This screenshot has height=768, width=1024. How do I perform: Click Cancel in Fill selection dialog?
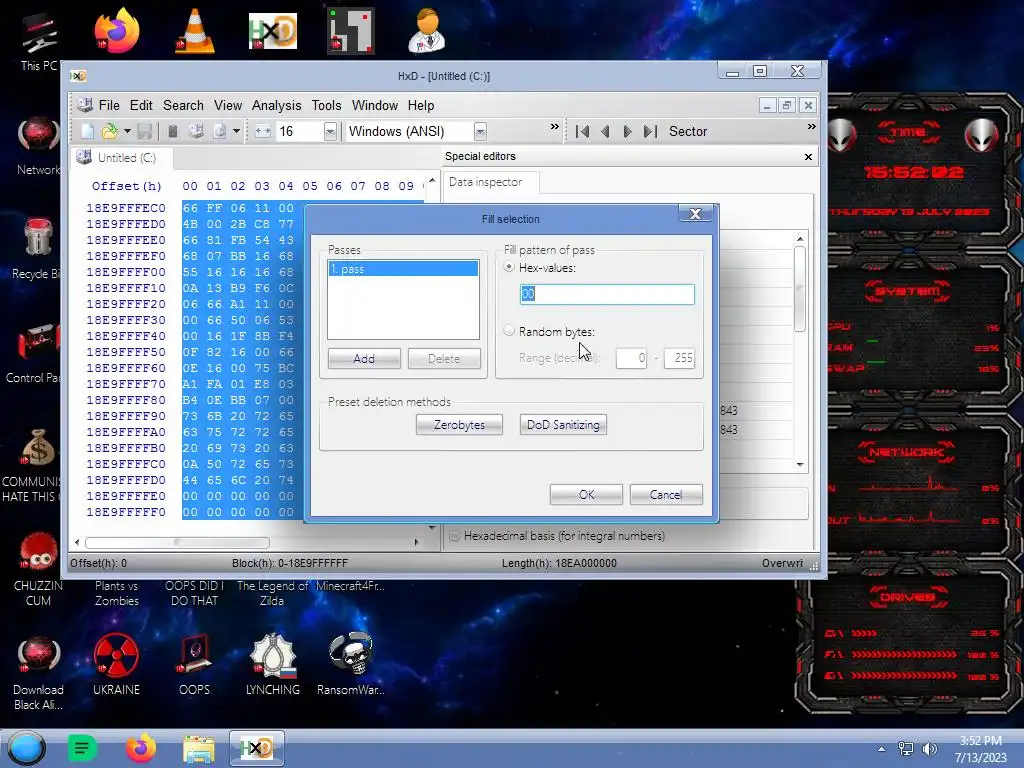[x=666, y=494]
